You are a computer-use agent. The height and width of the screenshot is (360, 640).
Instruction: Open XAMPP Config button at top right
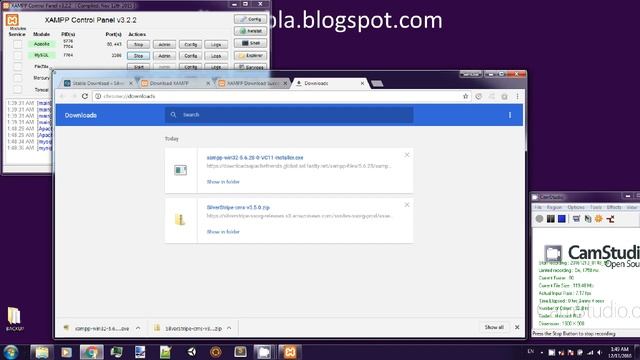[250, 19]
